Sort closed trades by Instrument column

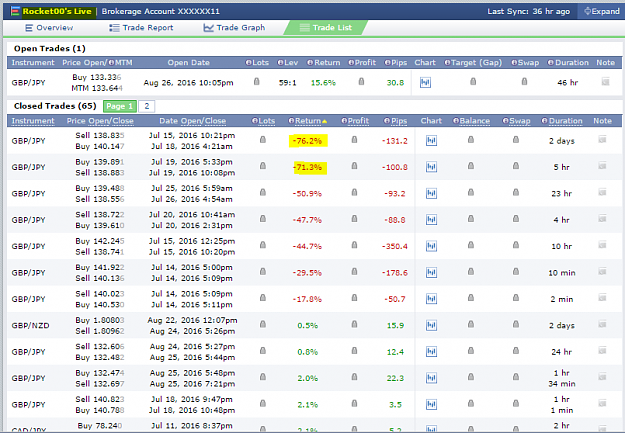click(33, 121)
